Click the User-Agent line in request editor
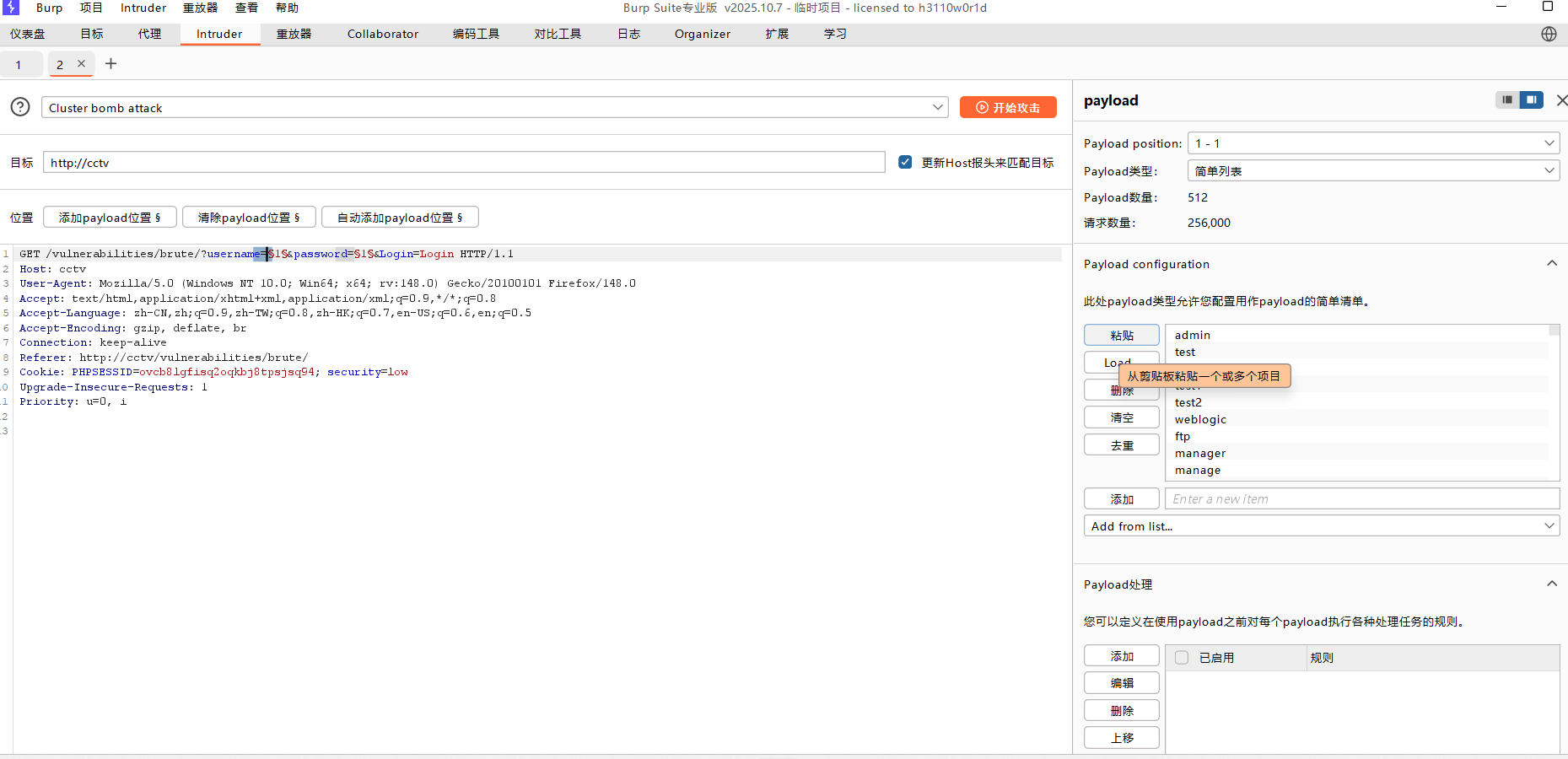The width and height of the screenshot is (1568, 759). (327, 283)
